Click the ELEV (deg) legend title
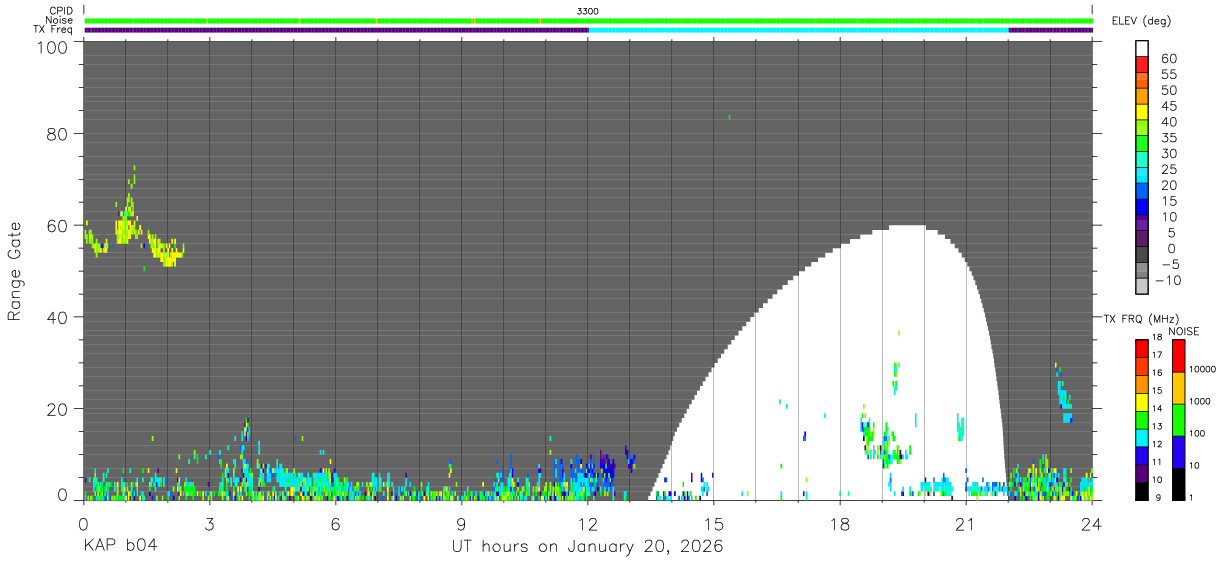This screenshot has height=567, width=1228. [x=1141, y=20]
